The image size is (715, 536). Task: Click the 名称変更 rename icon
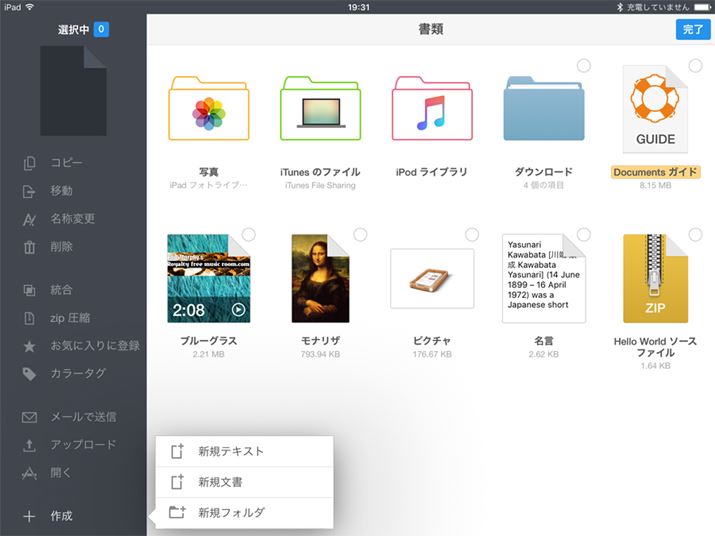(30, 219)
